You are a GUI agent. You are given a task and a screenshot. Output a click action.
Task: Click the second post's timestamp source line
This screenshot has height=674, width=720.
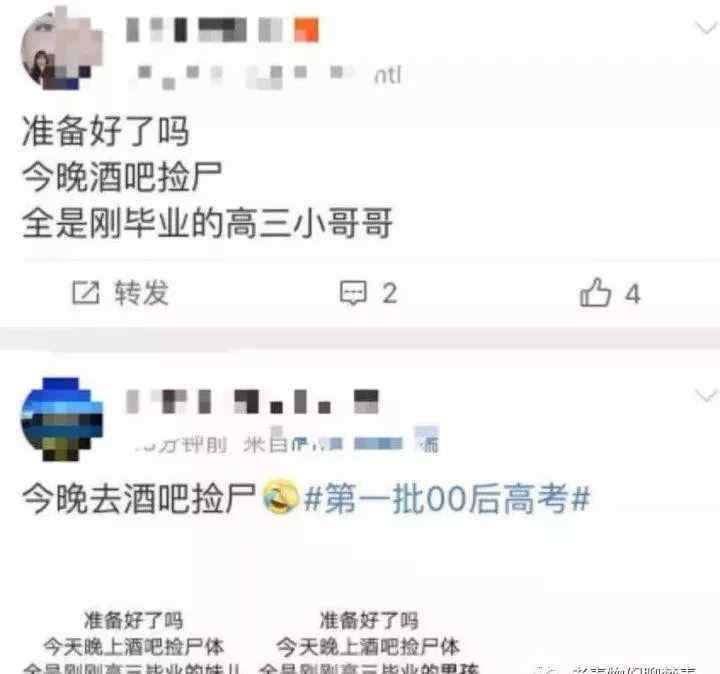tap(288, 443)
